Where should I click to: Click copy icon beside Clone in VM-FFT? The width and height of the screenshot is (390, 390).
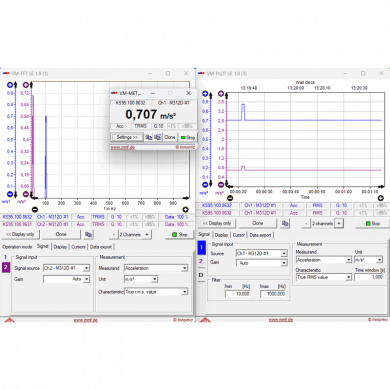pos(88,234)
